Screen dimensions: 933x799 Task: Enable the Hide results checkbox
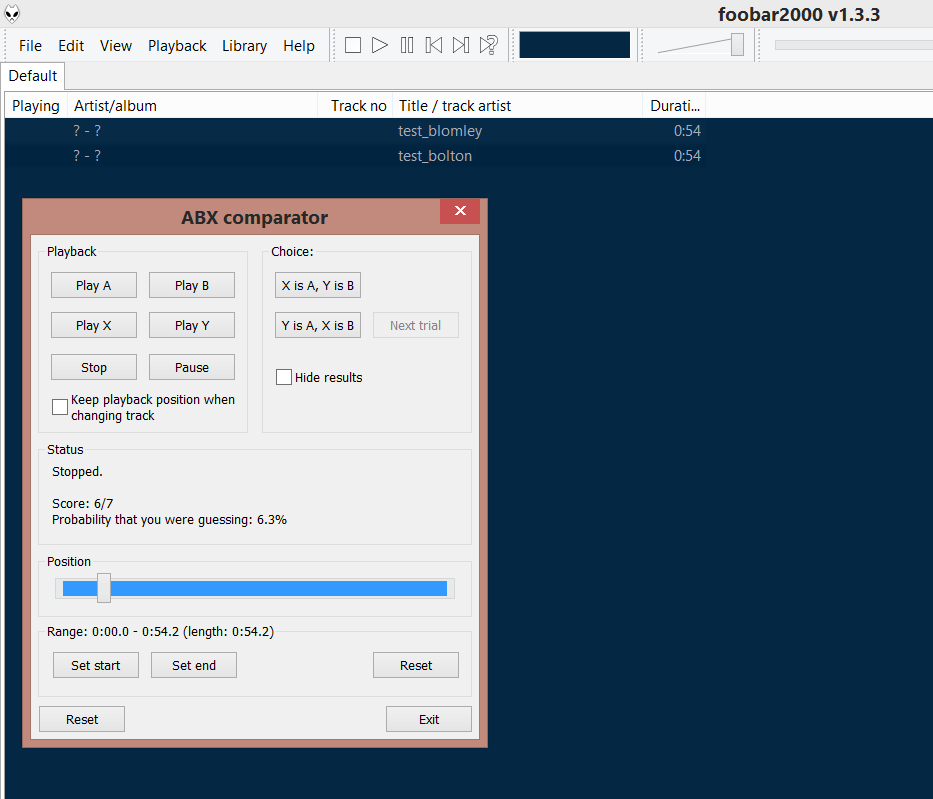coord(284,377)
